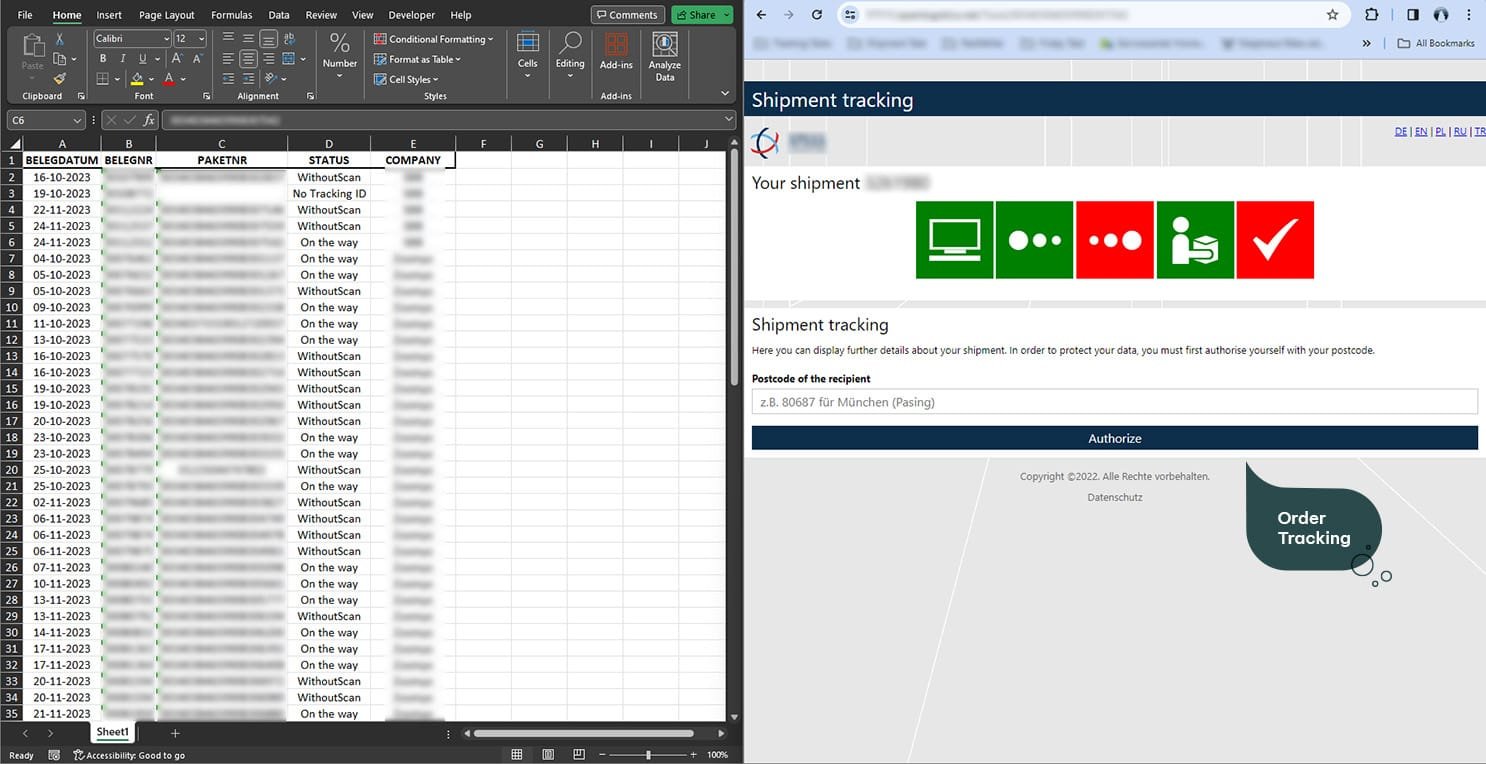
Task: Click the Insert Function fx icon
Action: coord(149,120)
